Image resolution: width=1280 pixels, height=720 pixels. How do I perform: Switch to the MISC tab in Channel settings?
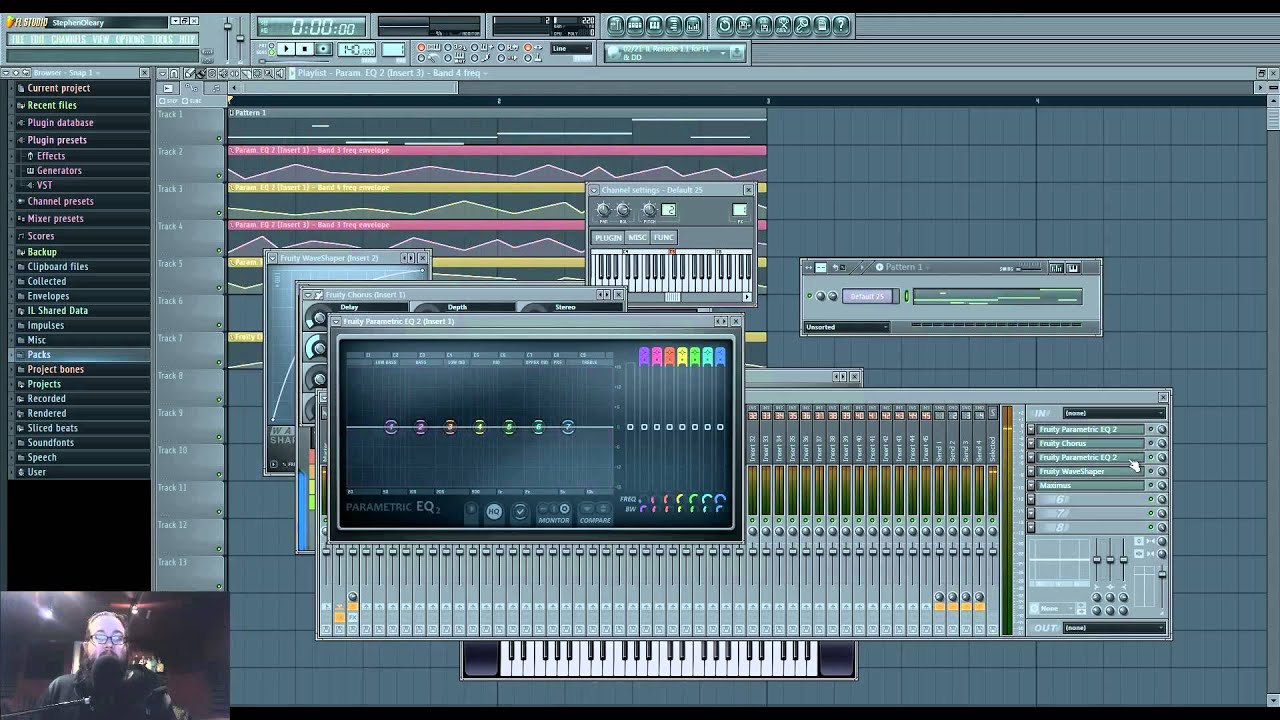click(637, 237)
